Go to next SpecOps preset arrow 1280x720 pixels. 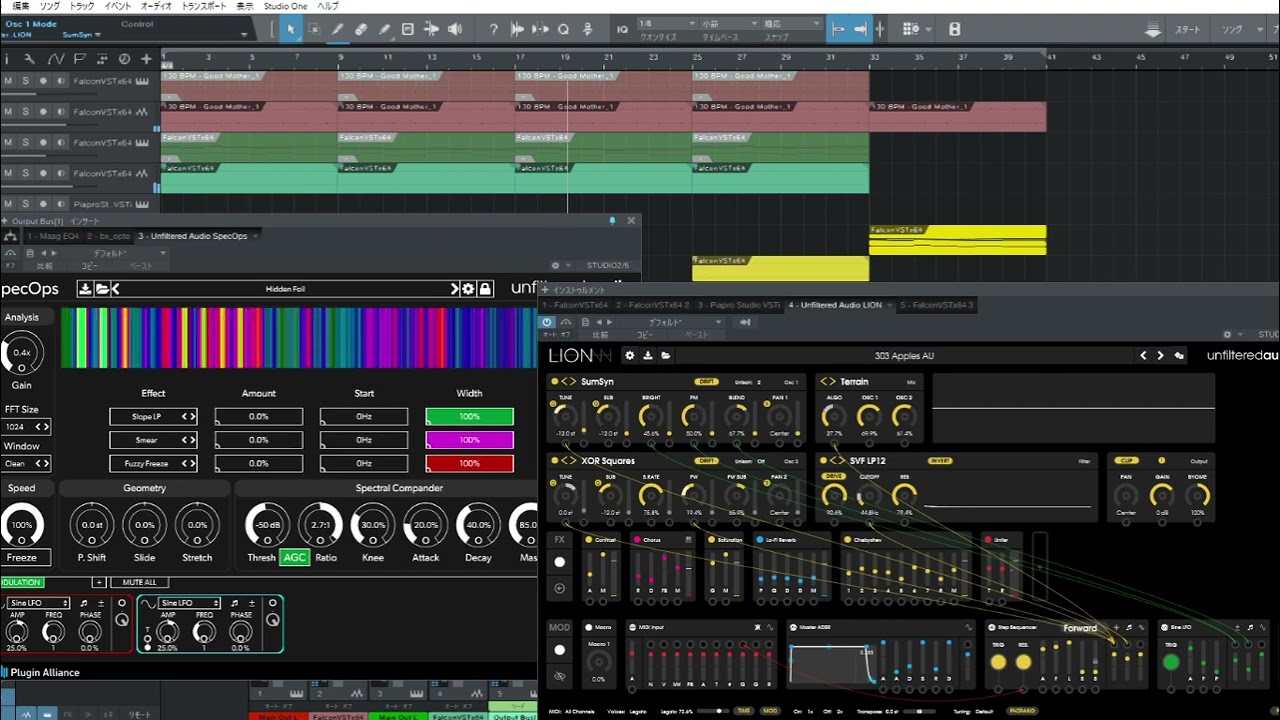(x=455, y=289)
